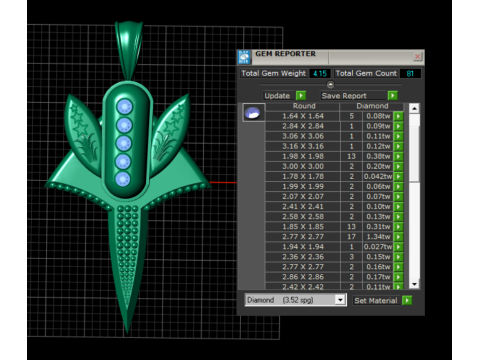Click green arrow on the 0.16tw row
The width and height of the screenshot is (480, 360).
click(398, 267)
